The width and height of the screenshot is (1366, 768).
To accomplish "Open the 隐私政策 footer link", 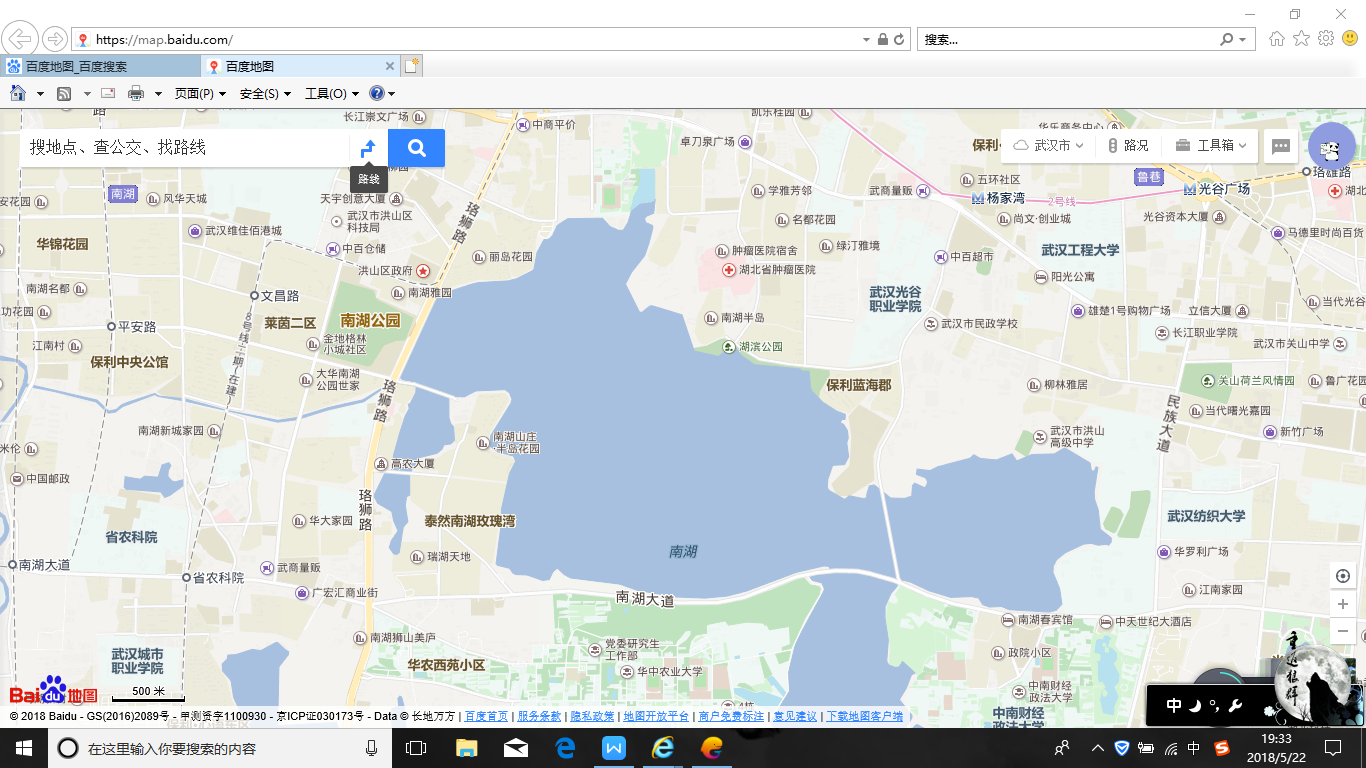I will tap(592, 716).
